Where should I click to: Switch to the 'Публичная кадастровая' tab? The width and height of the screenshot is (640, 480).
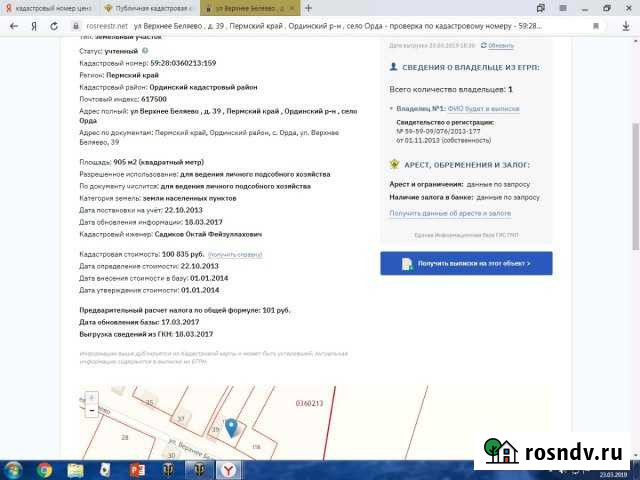click(x=149, y=8)
